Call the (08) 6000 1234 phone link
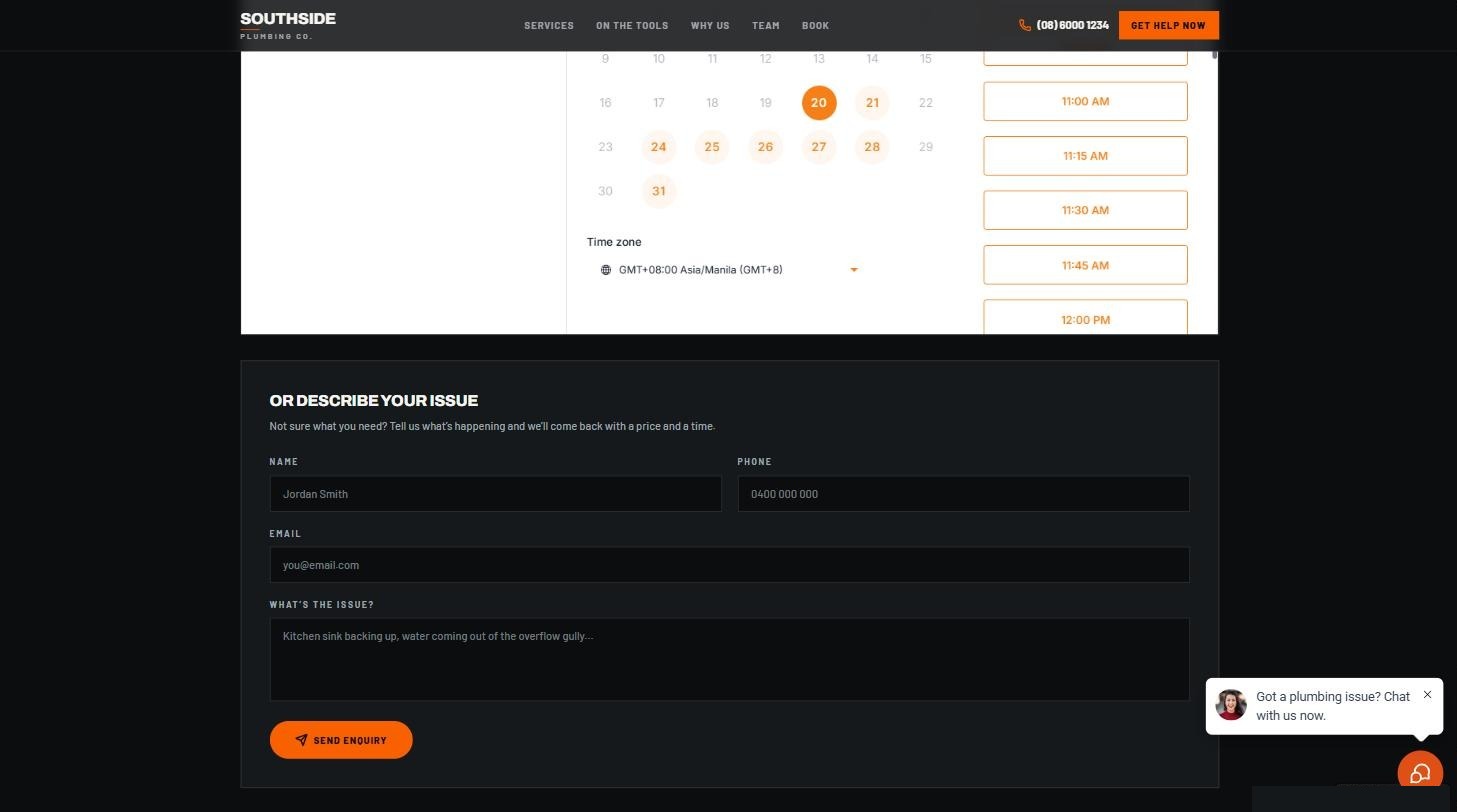The height and width of the screenshot is (812, 1457). click(x=1064, y=25)
